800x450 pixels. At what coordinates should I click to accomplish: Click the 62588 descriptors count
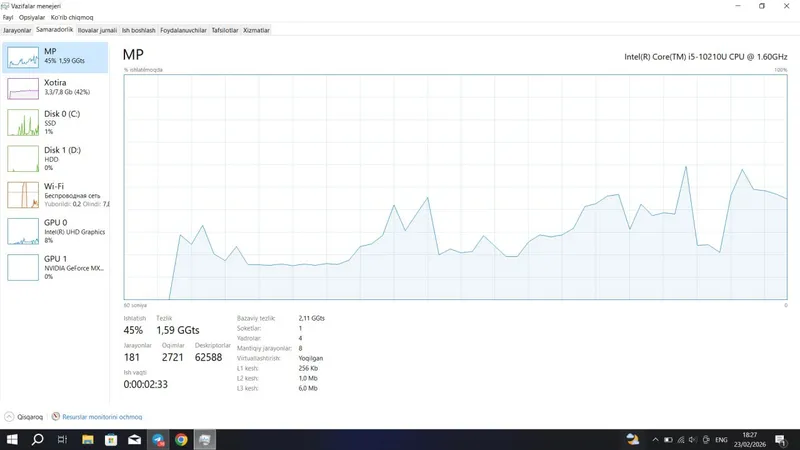pyautogui.click(x=209, y=358)
